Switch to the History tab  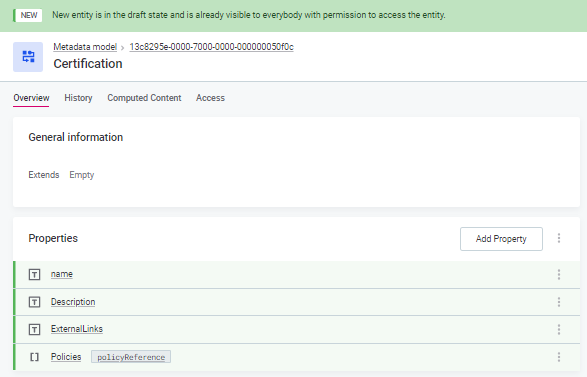tap(78, 98)
